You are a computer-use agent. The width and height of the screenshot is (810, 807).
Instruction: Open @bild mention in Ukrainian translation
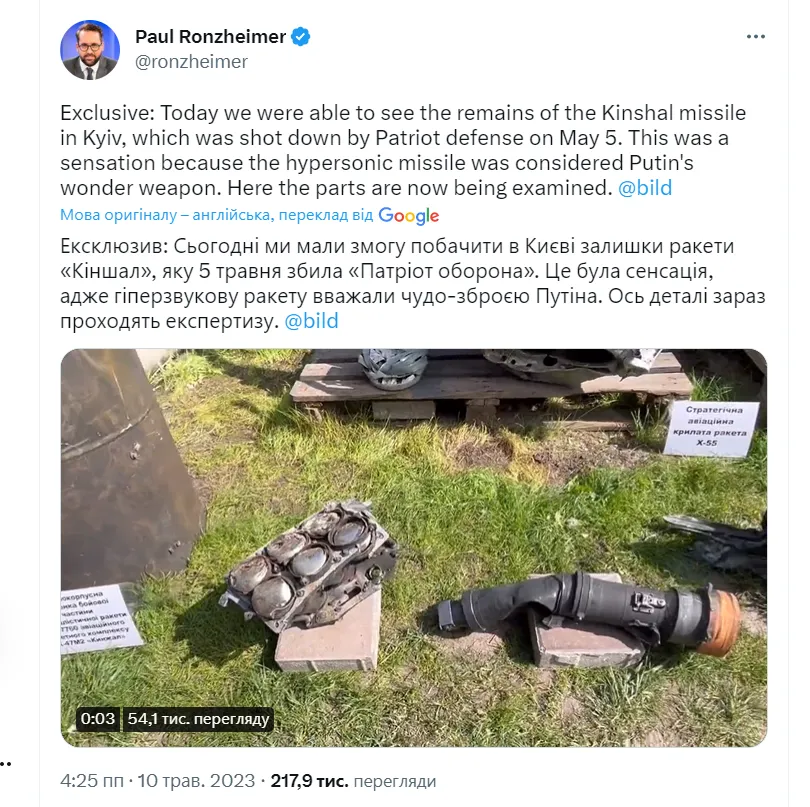click(x=311, y=321)
